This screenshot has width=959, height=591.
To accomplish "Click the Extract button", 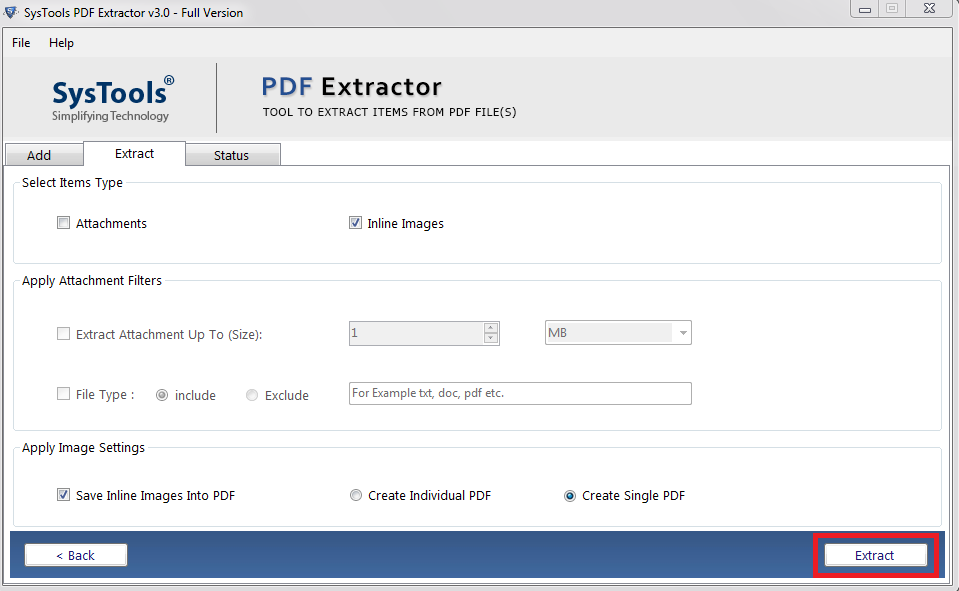I will click(x=875, y=555).
